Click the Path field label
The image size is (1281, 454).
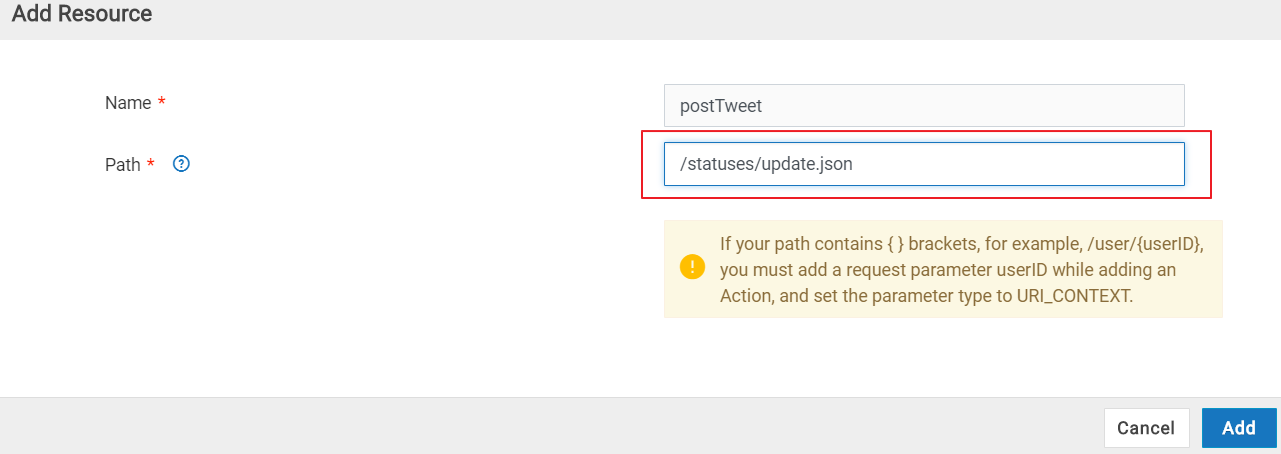[123, 165]
